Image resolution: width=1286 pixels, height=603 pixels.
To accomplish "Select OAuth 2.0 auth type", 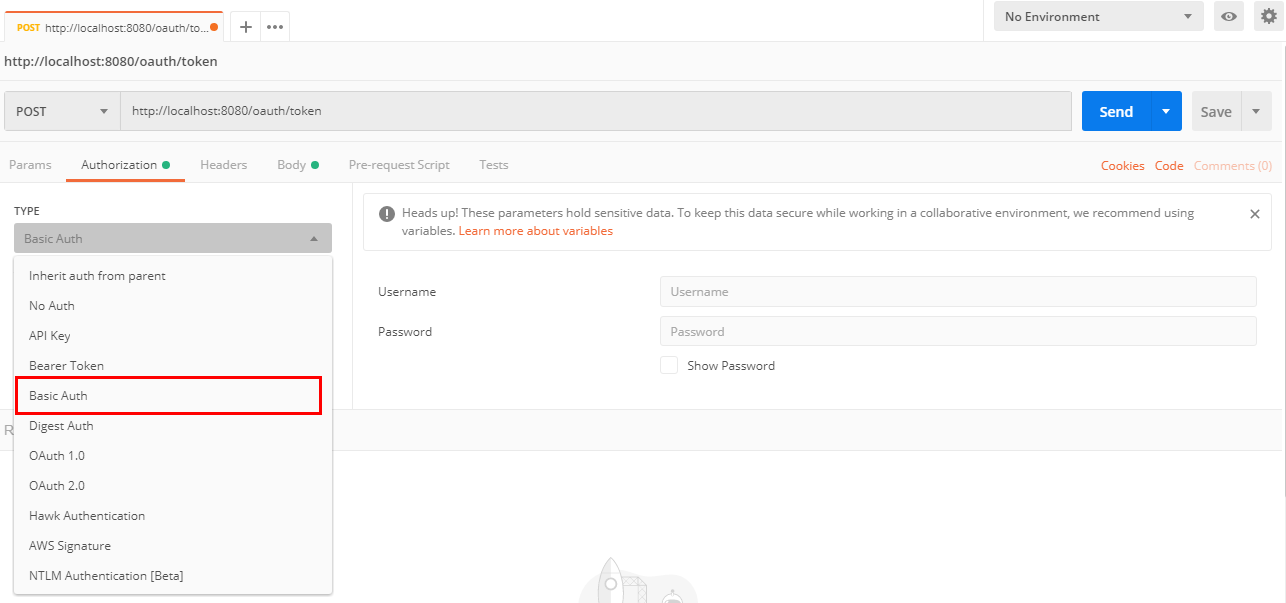I will point(173,485).
